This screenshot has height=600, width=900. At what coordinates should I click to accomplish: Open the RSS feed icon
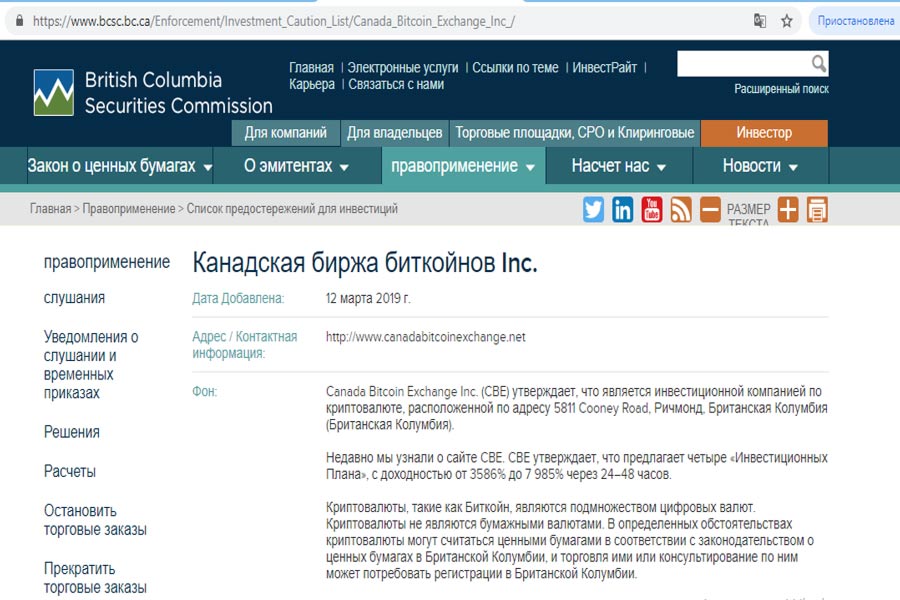coord(681,209)
